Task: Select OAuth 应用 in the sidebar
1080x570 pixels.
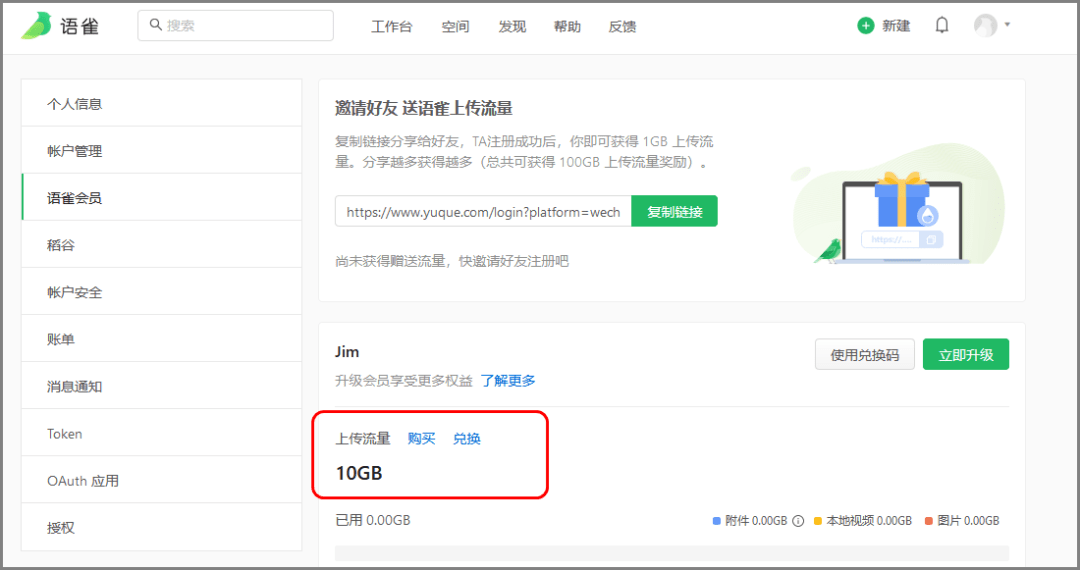Action: click(162, 481)
